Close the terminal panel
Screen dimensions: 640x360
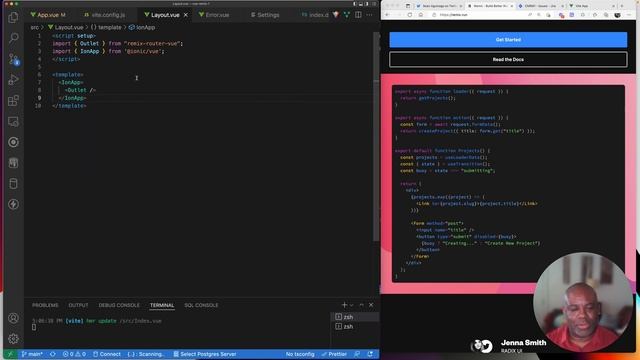[371, 305]
